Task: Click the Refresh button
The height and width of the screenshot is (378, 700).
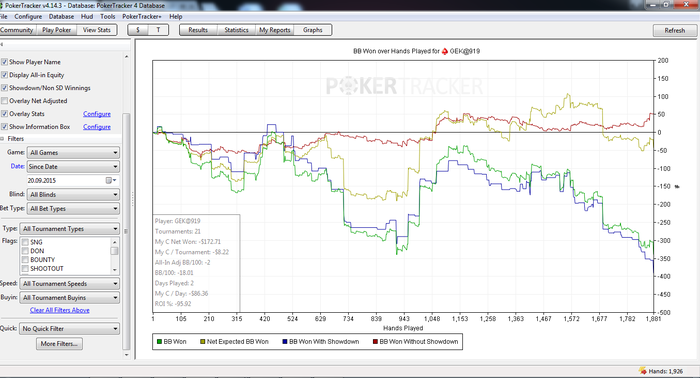Action: click(675, 30)
